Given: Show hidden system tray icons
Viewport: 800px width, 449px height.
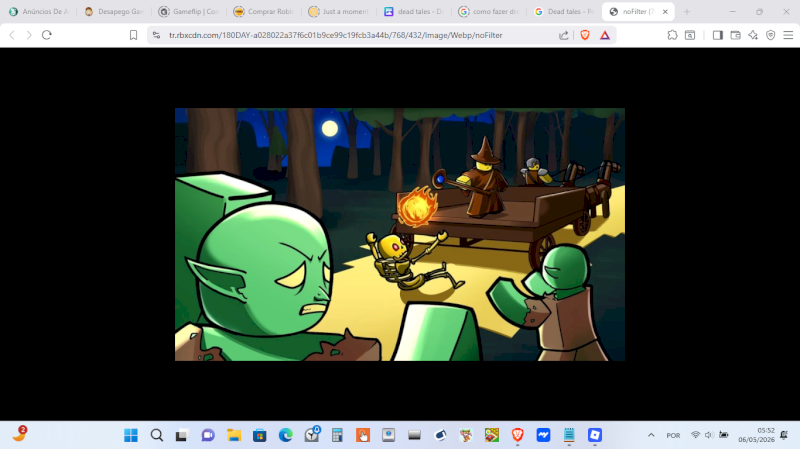Looking at the screenshot, I should [x=651, y=435].
